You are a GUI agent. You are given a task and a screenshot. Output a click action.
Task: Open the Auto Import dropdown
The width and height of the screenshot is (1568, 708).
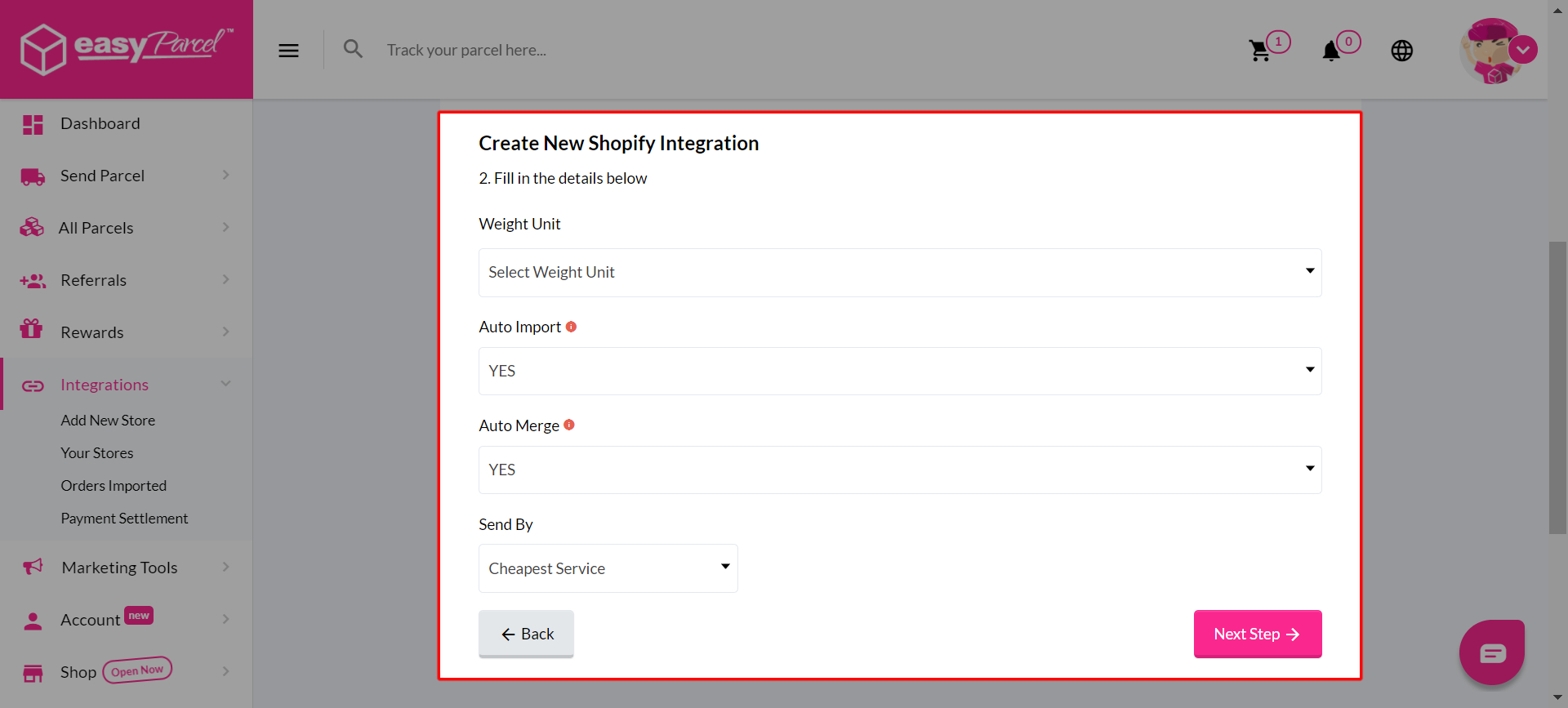coord(900,372)
